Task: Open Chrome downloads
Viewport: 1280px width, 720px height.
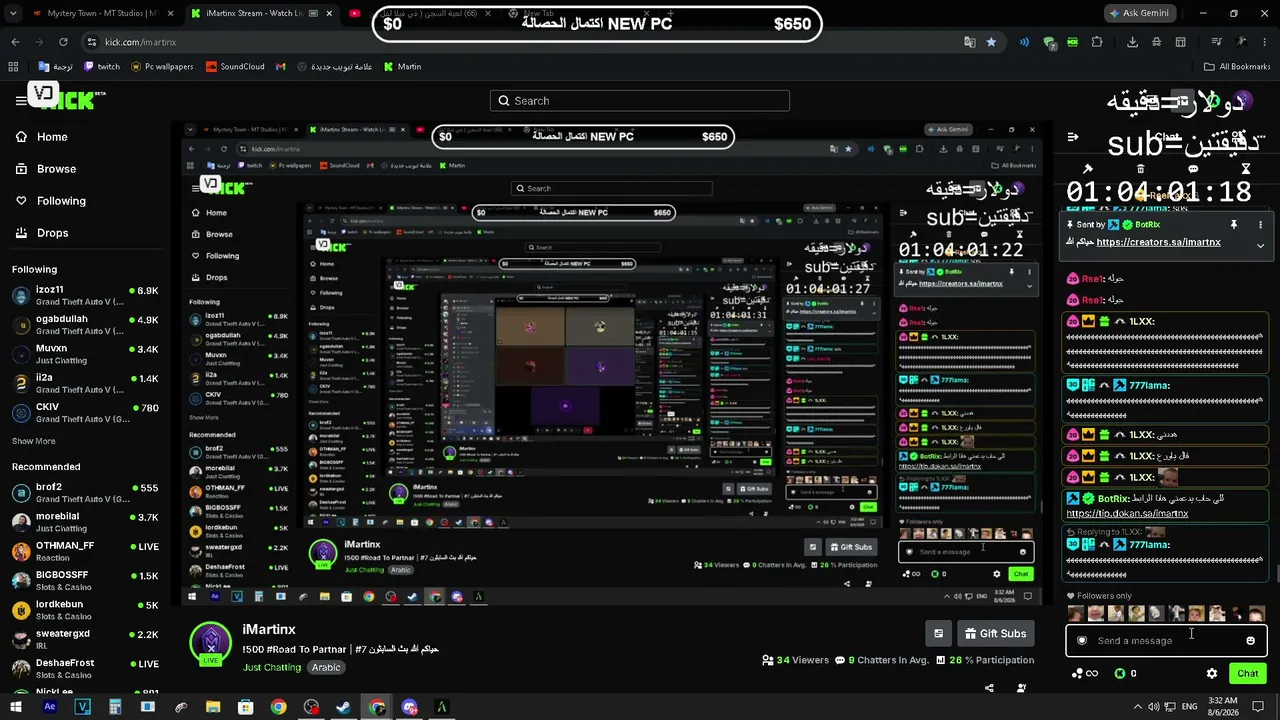Action: (x=1132, y=42)
